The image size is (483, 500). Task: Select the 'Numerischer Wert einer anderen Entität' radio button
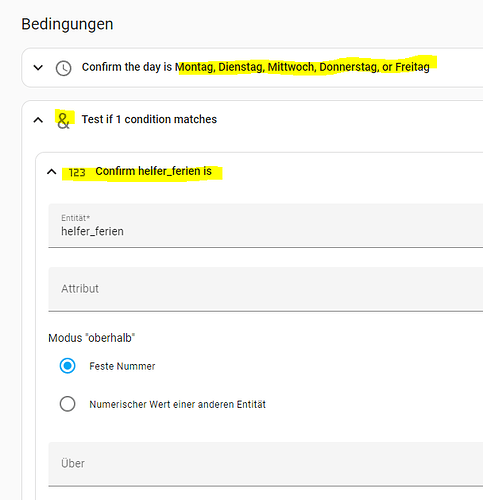click(x=67, y=404)
